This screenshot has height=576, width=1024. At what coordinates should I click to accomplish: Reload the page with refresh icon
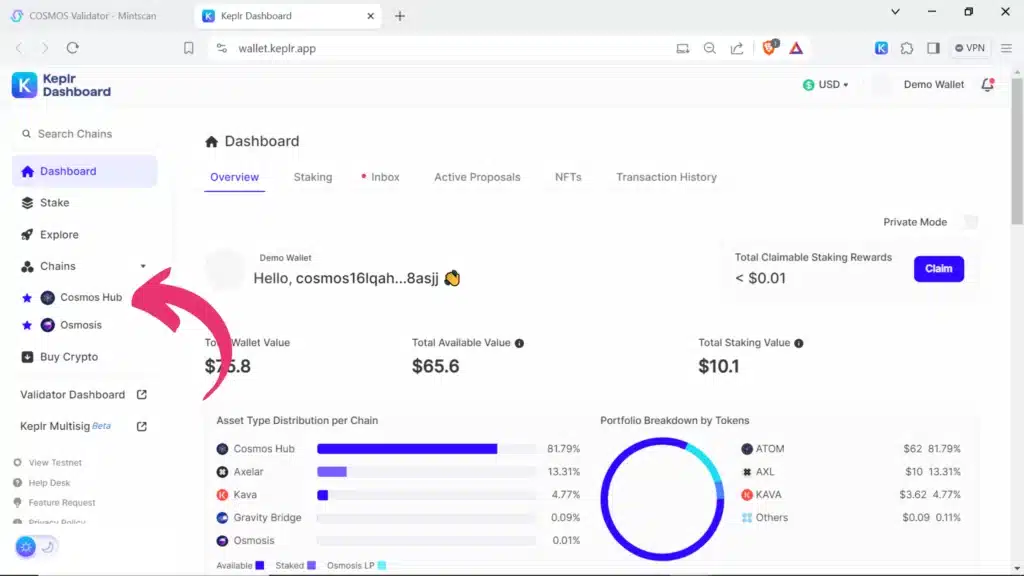pos(73,48)
